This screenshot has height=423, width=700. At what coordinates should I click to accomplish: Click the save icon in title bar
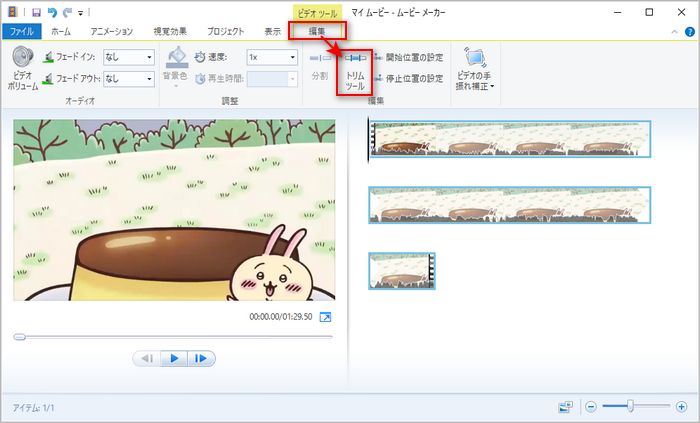(x=34, y=12)
